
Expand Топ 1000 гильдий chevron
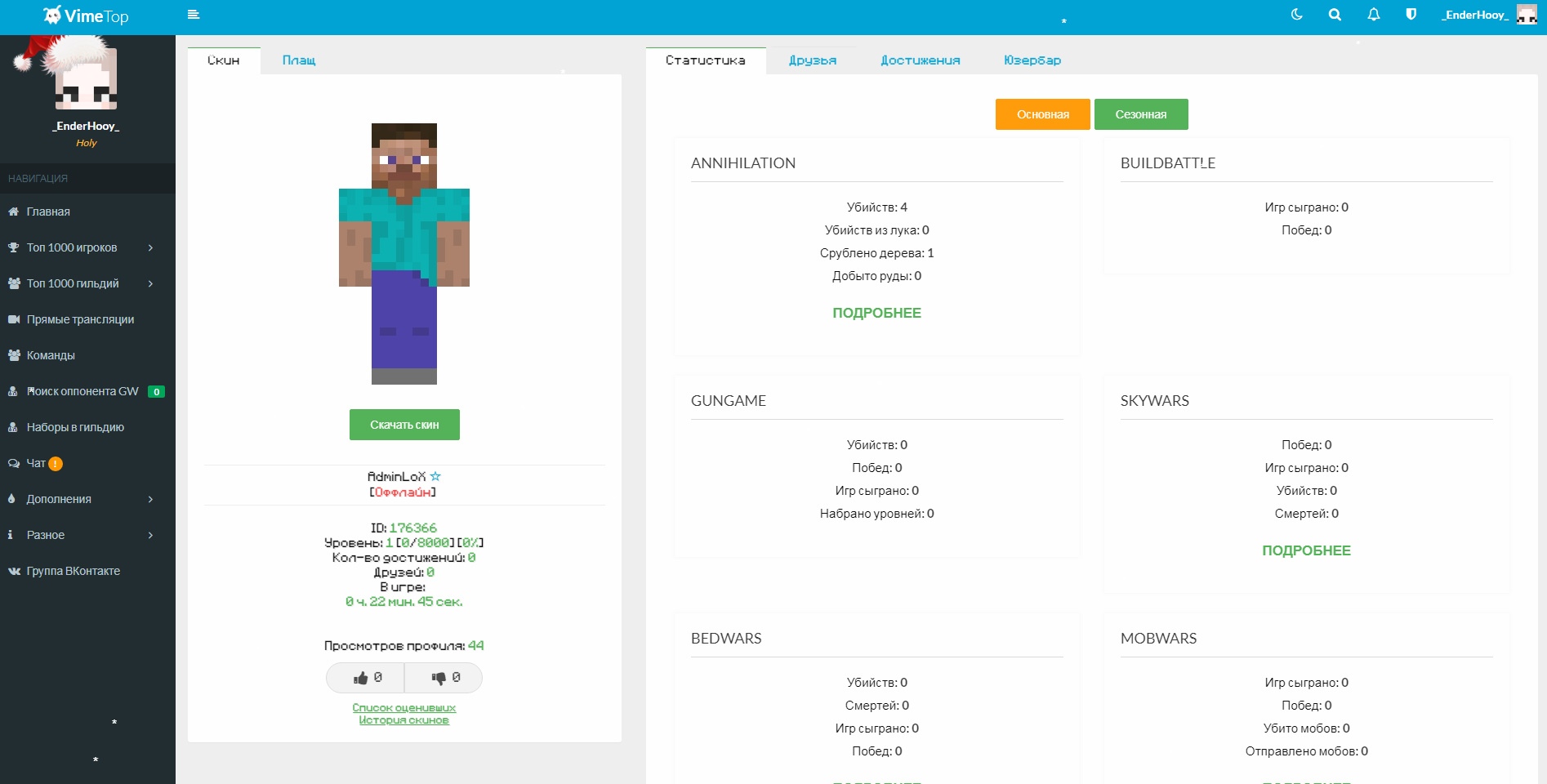[151, 283]
